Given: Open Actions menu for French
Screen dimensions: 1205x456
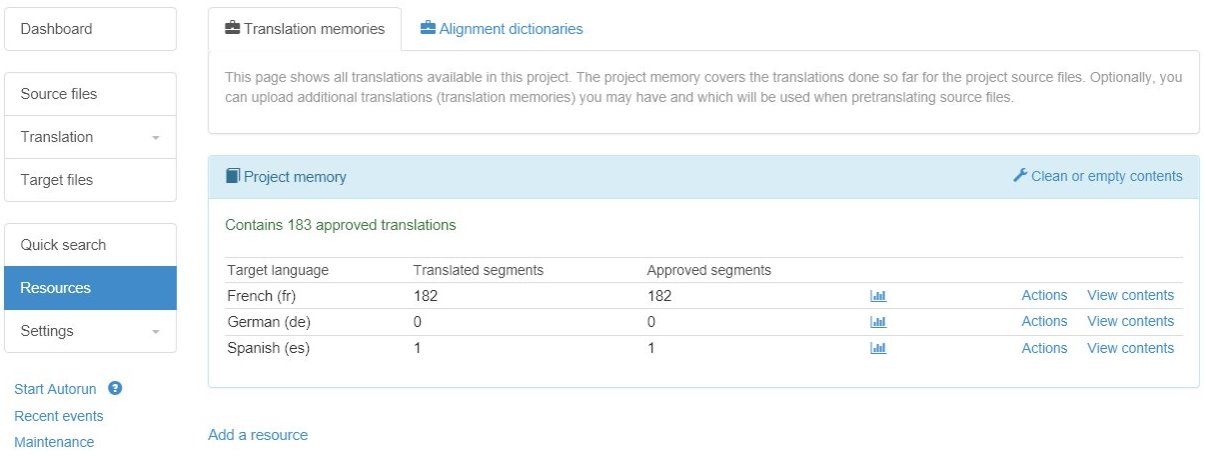Looking at the screenshot, I should (x=1044, y=295).
